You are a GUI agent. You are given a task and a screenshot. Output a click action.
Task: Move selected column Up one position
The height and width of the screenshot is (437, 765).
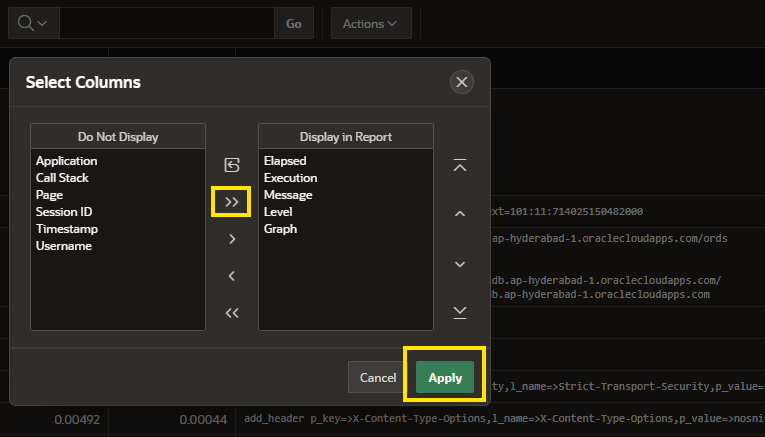pyautogui.click(x=460, y=214)
